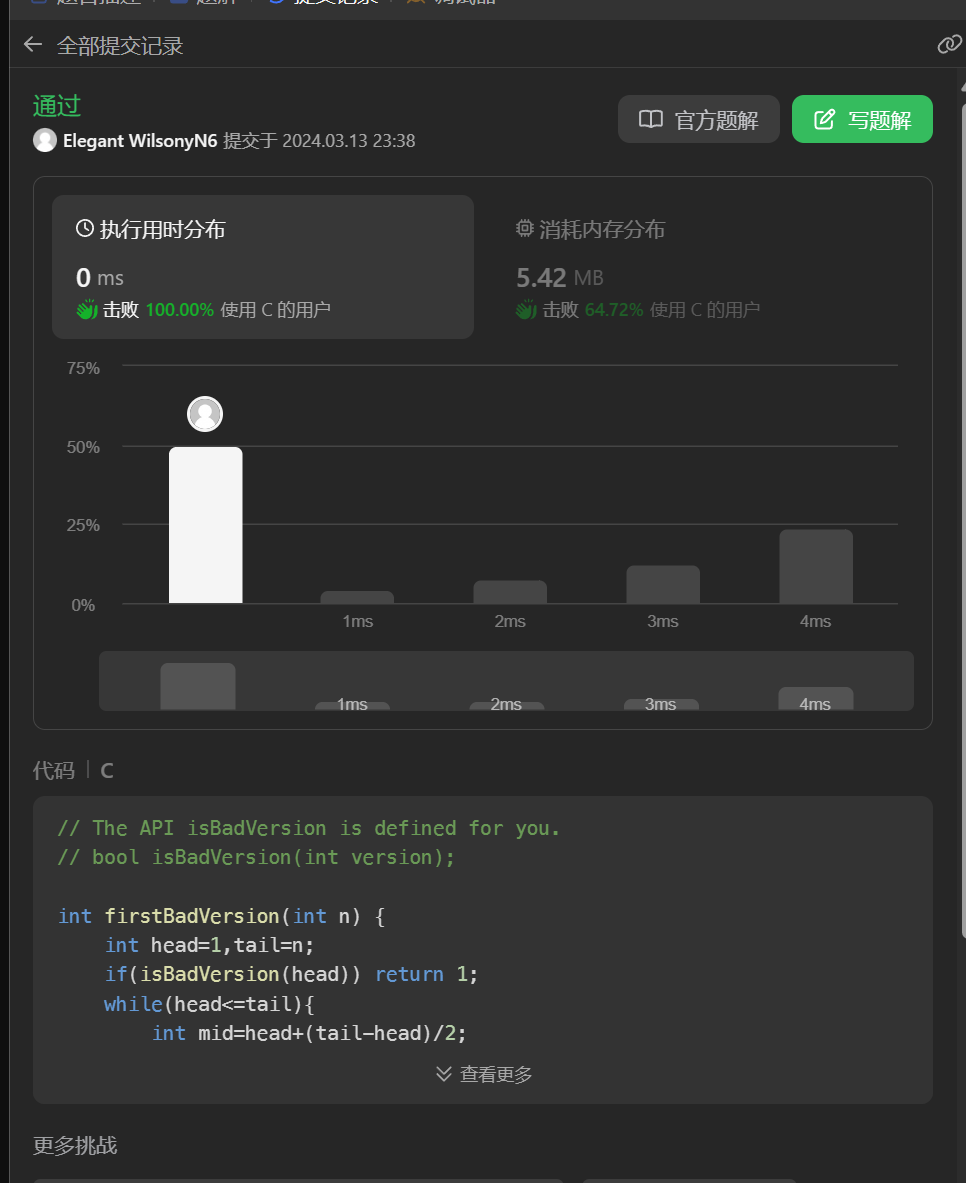Click the 3ms bar in the distribution chart
The image size is (966, 1183).
[663, 585]
